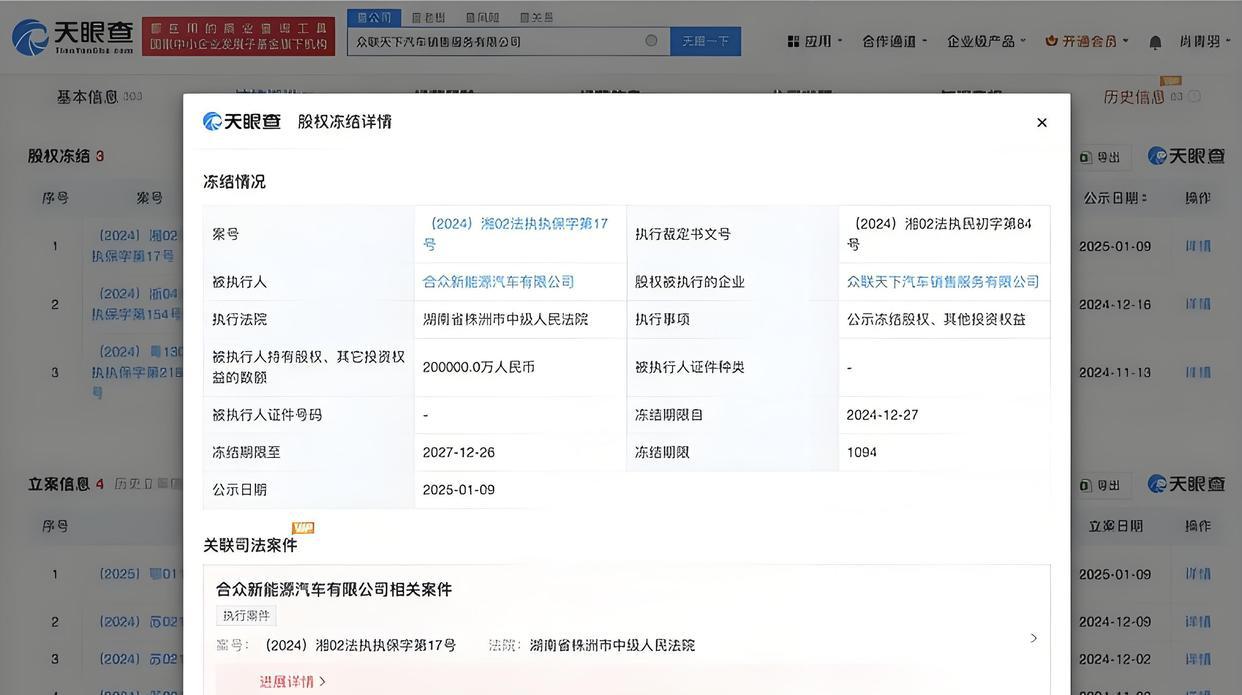This screenshot has height=695, width=1242.
Task: Open the 开通会员 dropdown
Action: tap(1087, 41)
